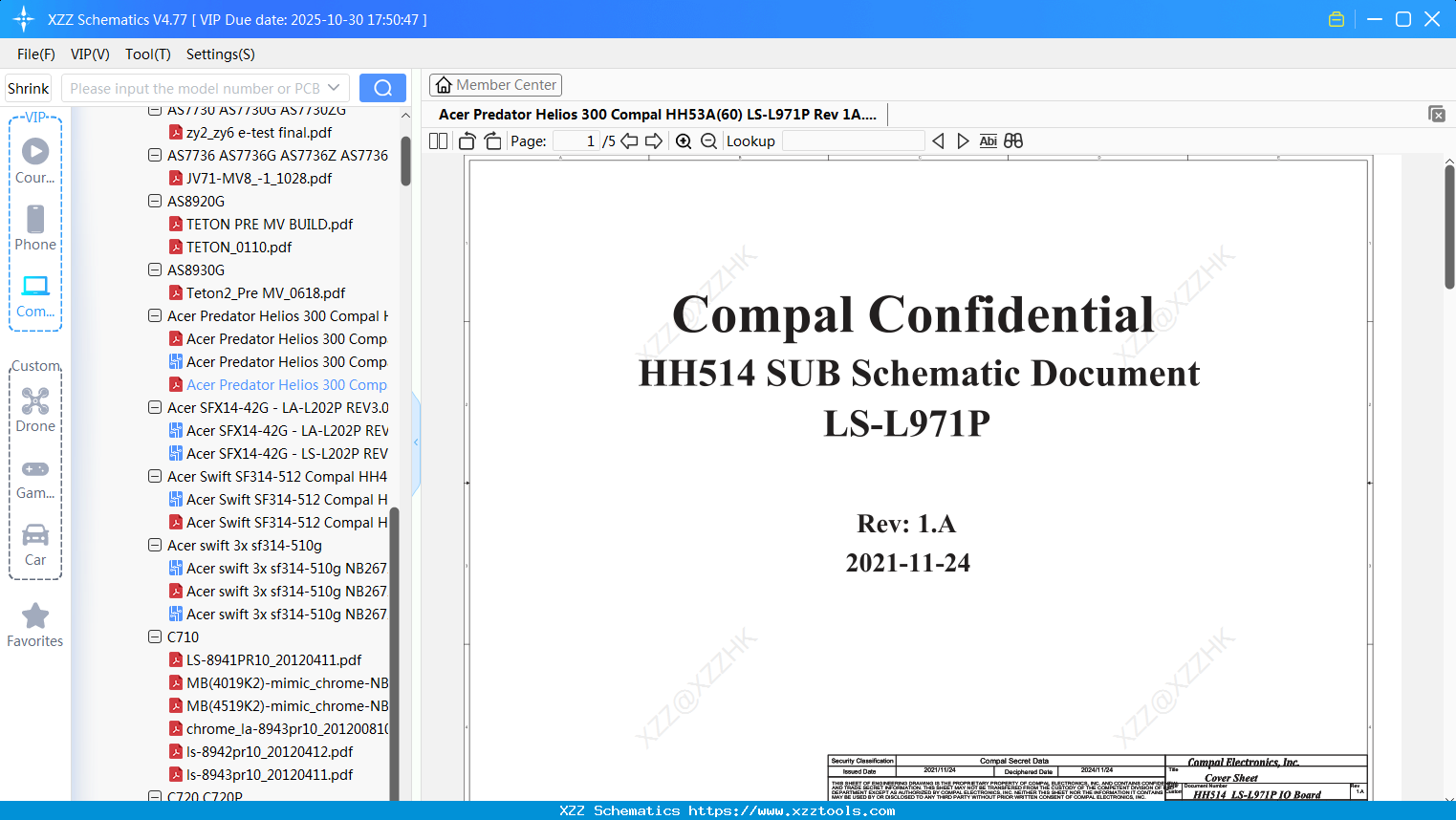Click the detach document window icon
This screenshot has width=1456, height=820.
coord(1437,114)
